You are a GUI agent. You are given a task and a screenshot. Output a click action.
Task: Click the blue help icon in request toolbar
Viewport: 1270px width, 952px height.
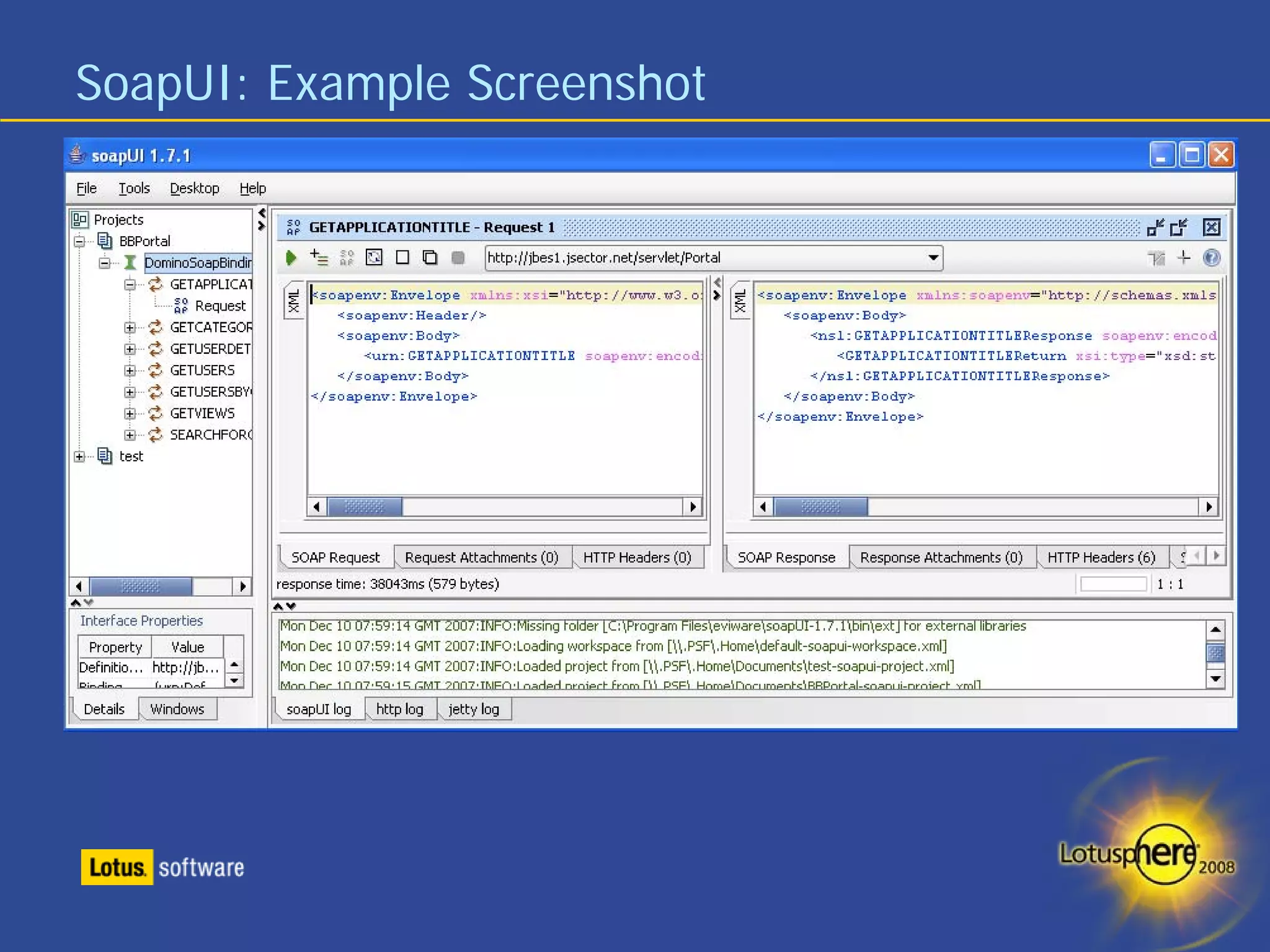point(1211,257)
